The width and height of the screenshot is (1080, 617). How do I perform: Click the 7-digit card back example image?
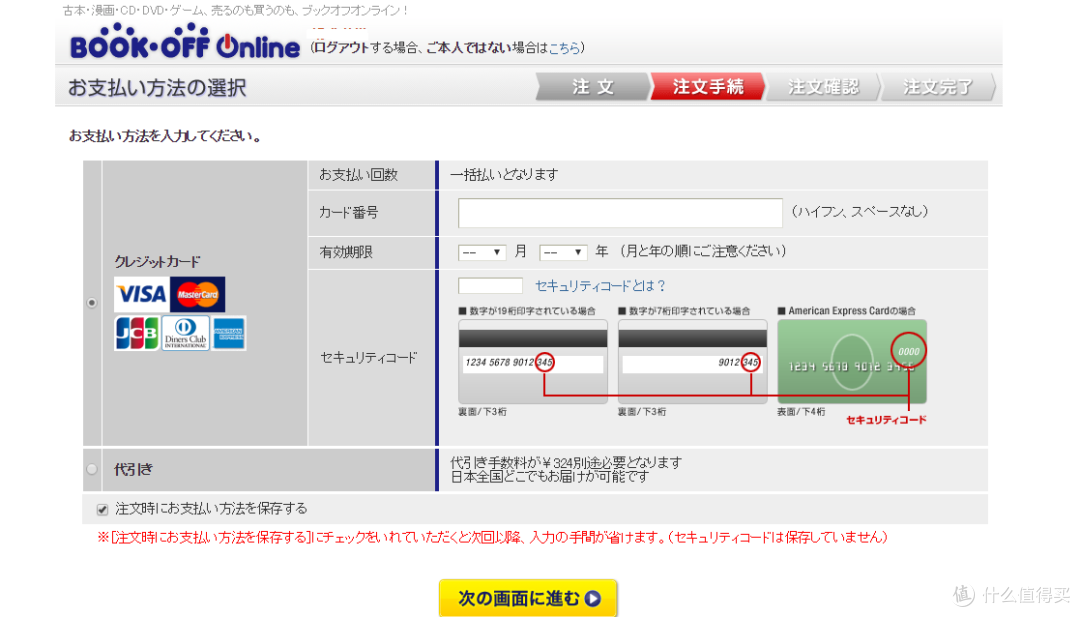tap(692, 361)
